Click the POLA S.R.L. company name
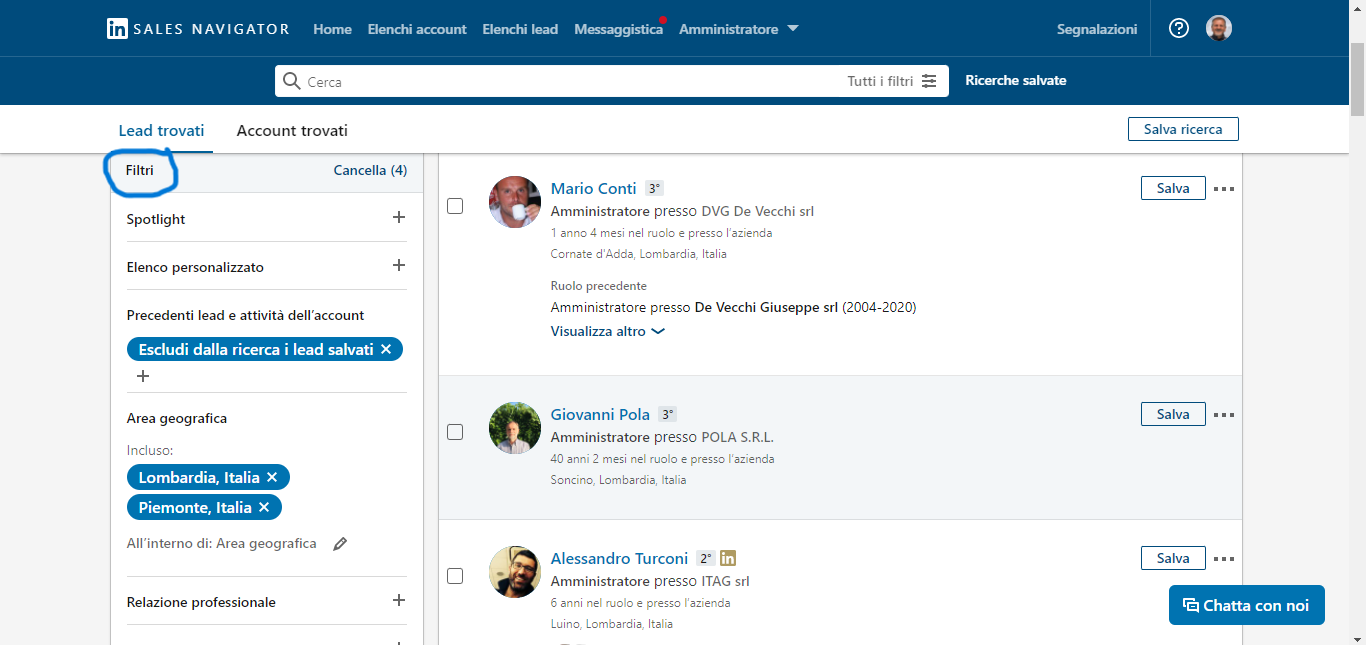1366x645 pixels. point(738,437)
